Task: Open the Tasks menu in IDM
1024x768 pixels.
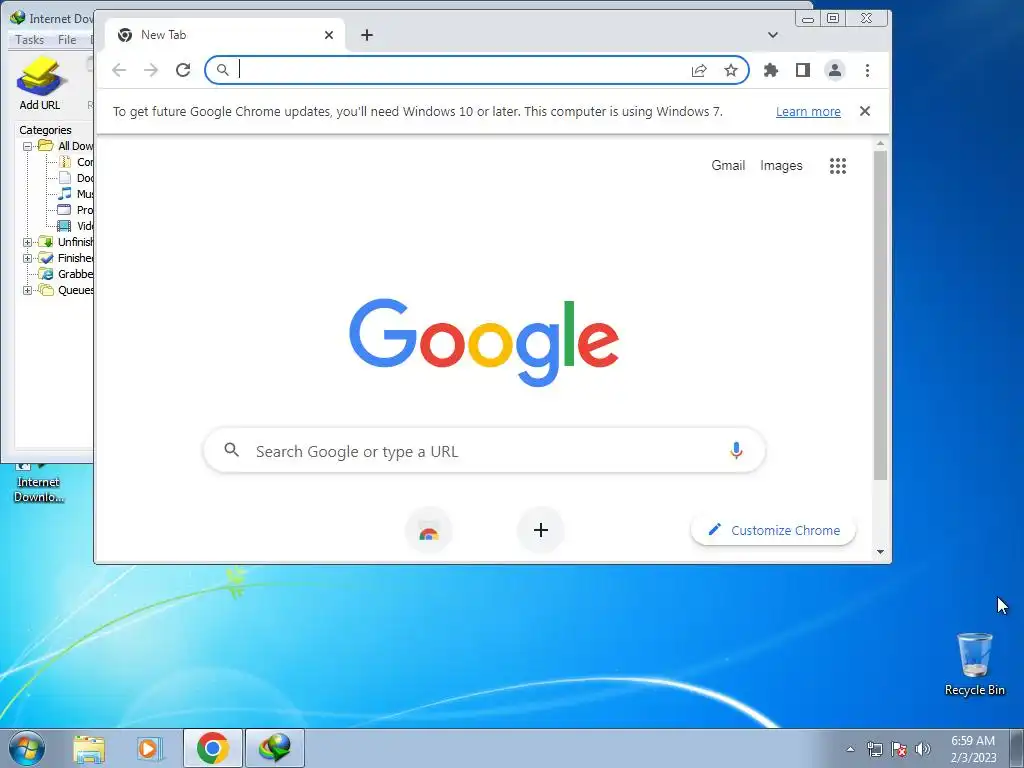Action: (x=29, y=40)
